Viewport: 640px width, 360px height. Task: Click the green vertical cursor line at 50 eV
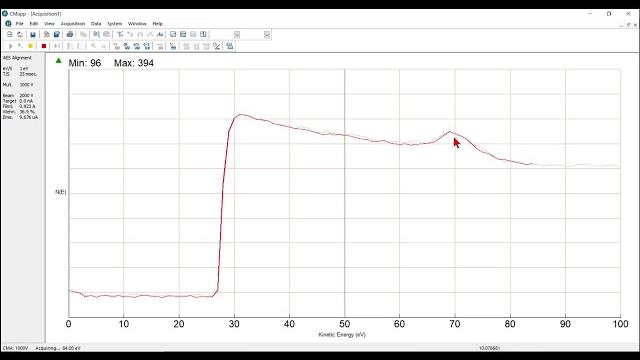click(344, 192)
